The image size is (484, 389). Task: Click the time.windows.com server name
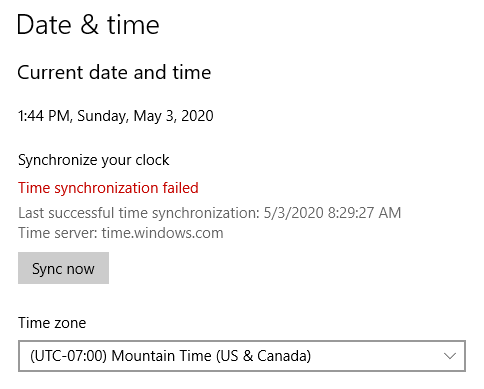pyautogui.click(x=162, y=233)
